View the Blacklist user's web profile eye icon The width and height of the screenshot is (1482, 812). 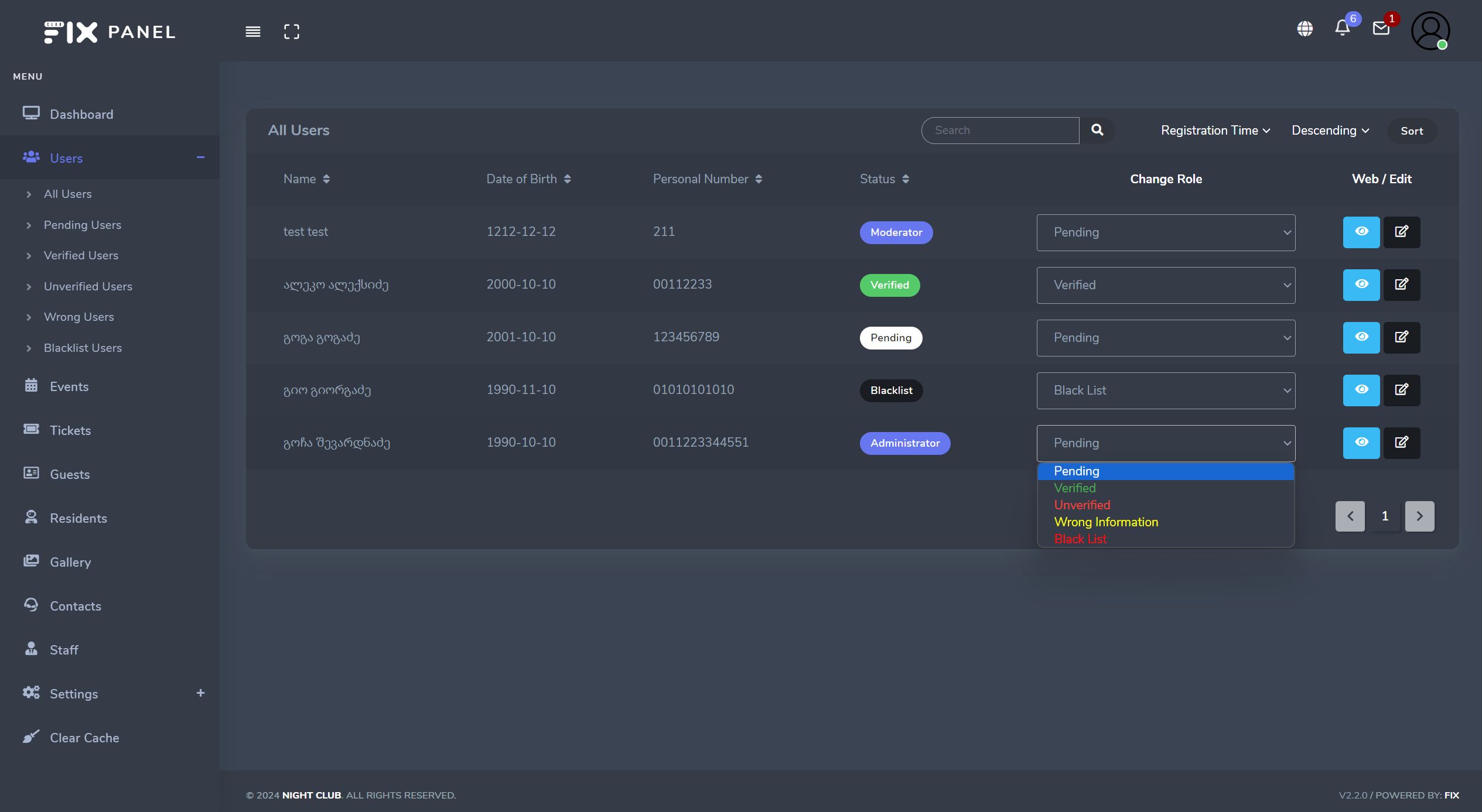[1361, 390]
